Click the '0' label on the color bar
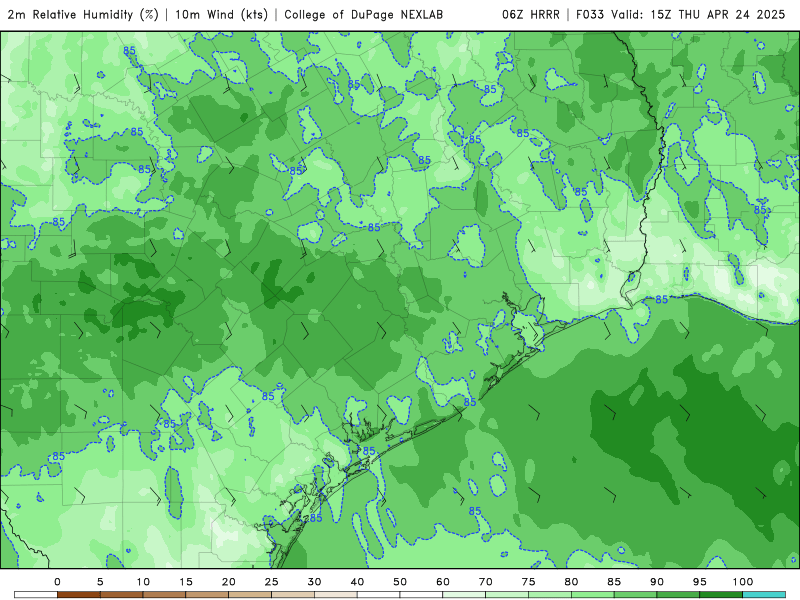Image resolution: width=800 pixels, height=600 pixels. [57, 582]
